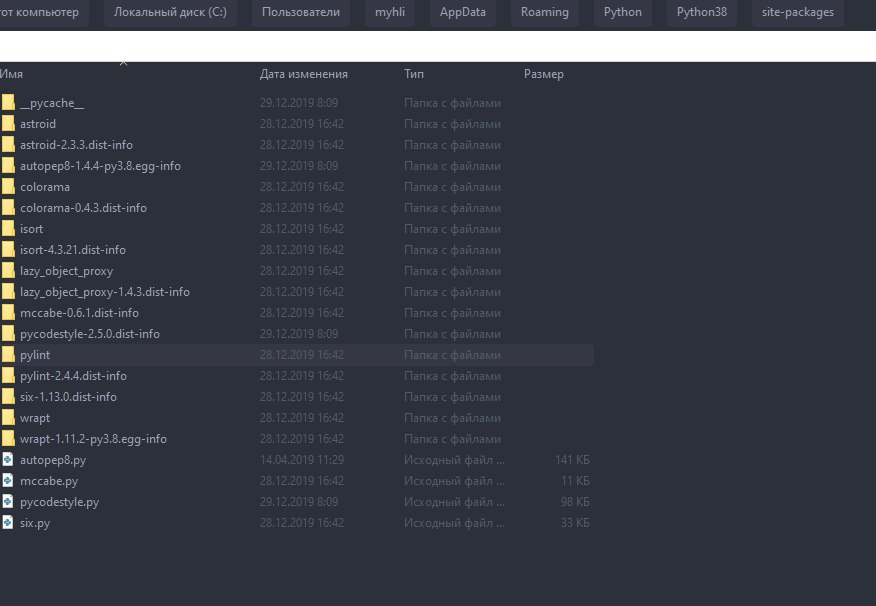
Task: Select the pycodestyle.py Python file icon
Action: coord(7,502)
